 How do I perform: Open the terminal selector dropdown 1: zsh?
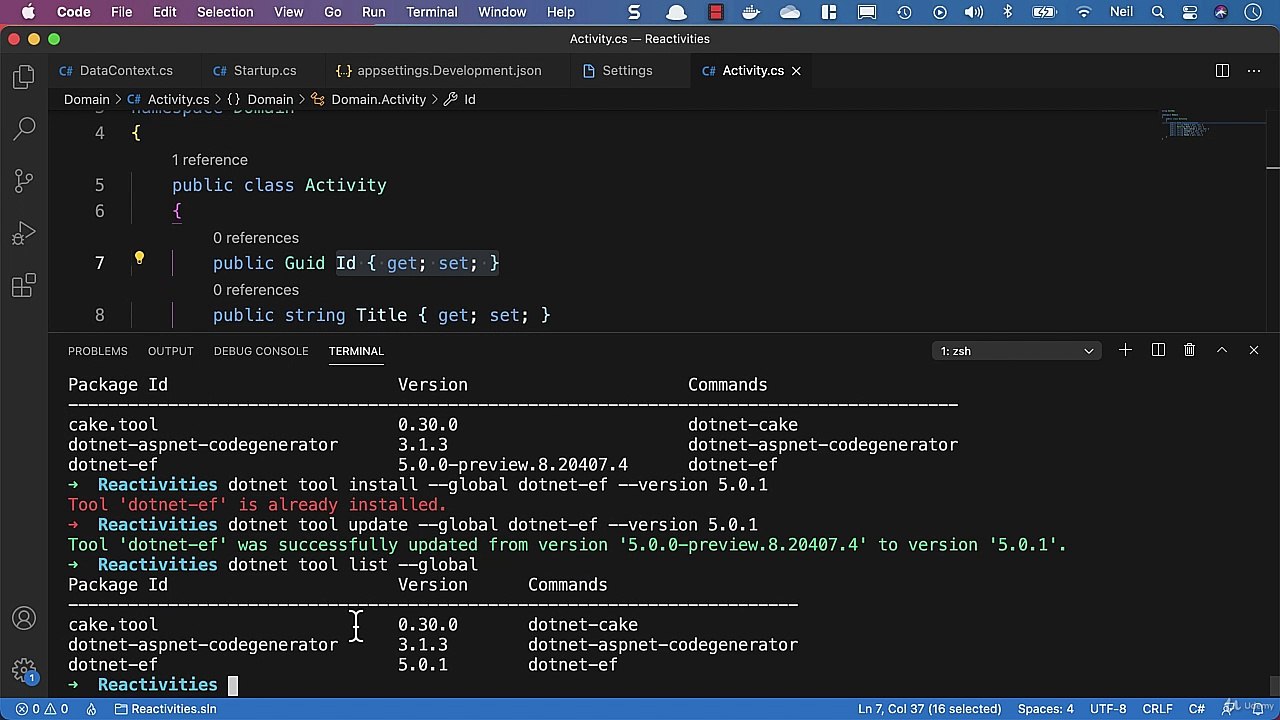[1016, 351]
